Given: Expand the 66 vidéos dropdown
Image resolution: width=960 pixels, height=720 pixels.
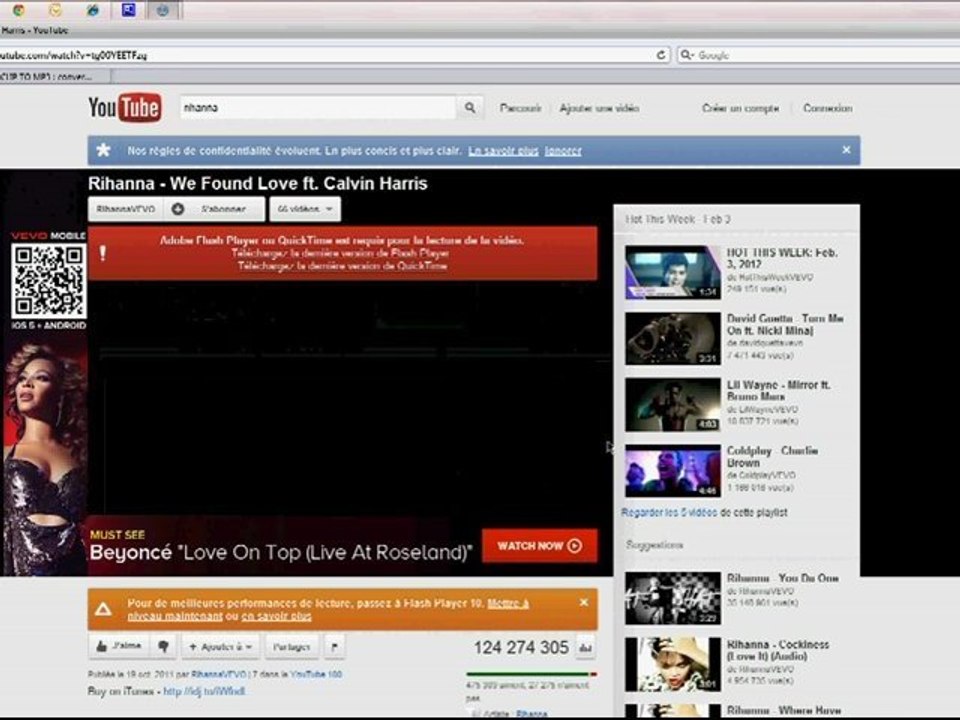Looking at the screenshot, I should point(305,209).
